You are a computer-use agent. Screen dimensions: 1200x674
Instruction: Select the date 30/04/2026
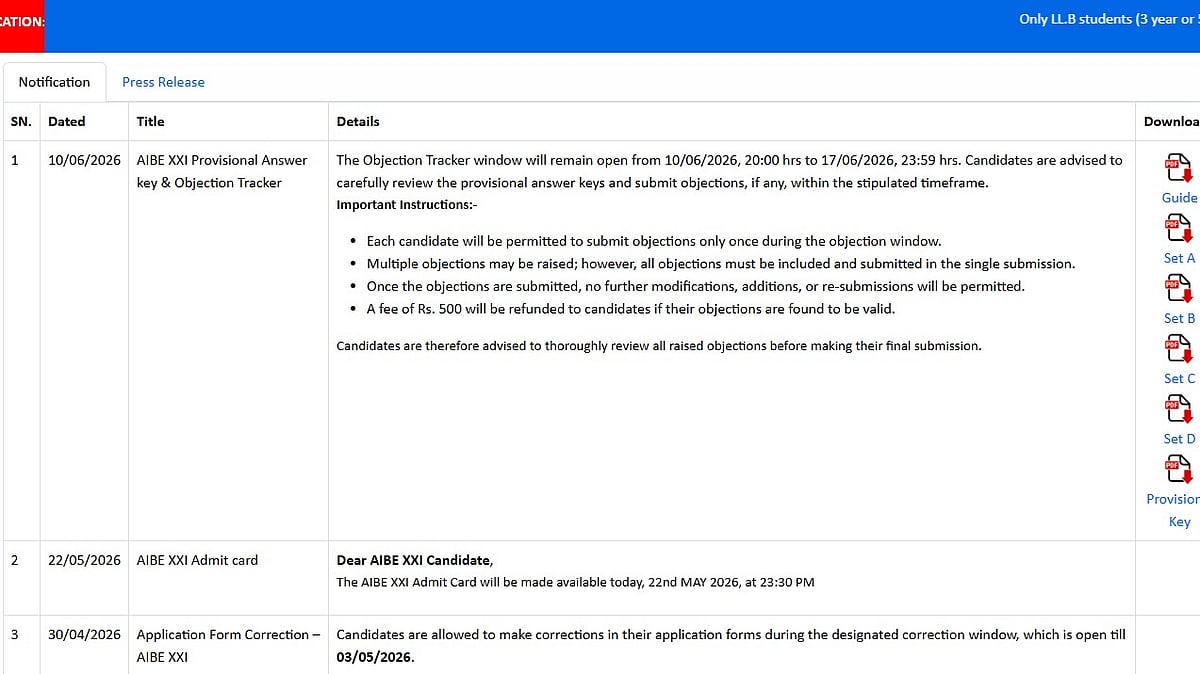tap(84, 635)
